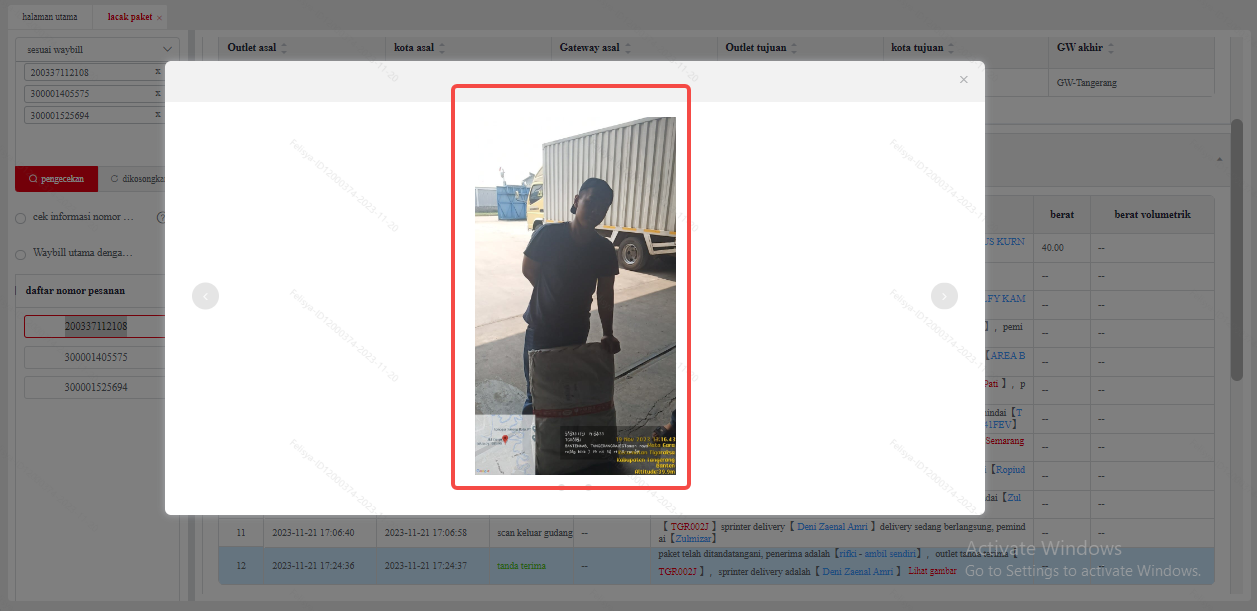Sort by the Outlet asal column
Screen dimensions: 1257x611
tap(283, 48)
